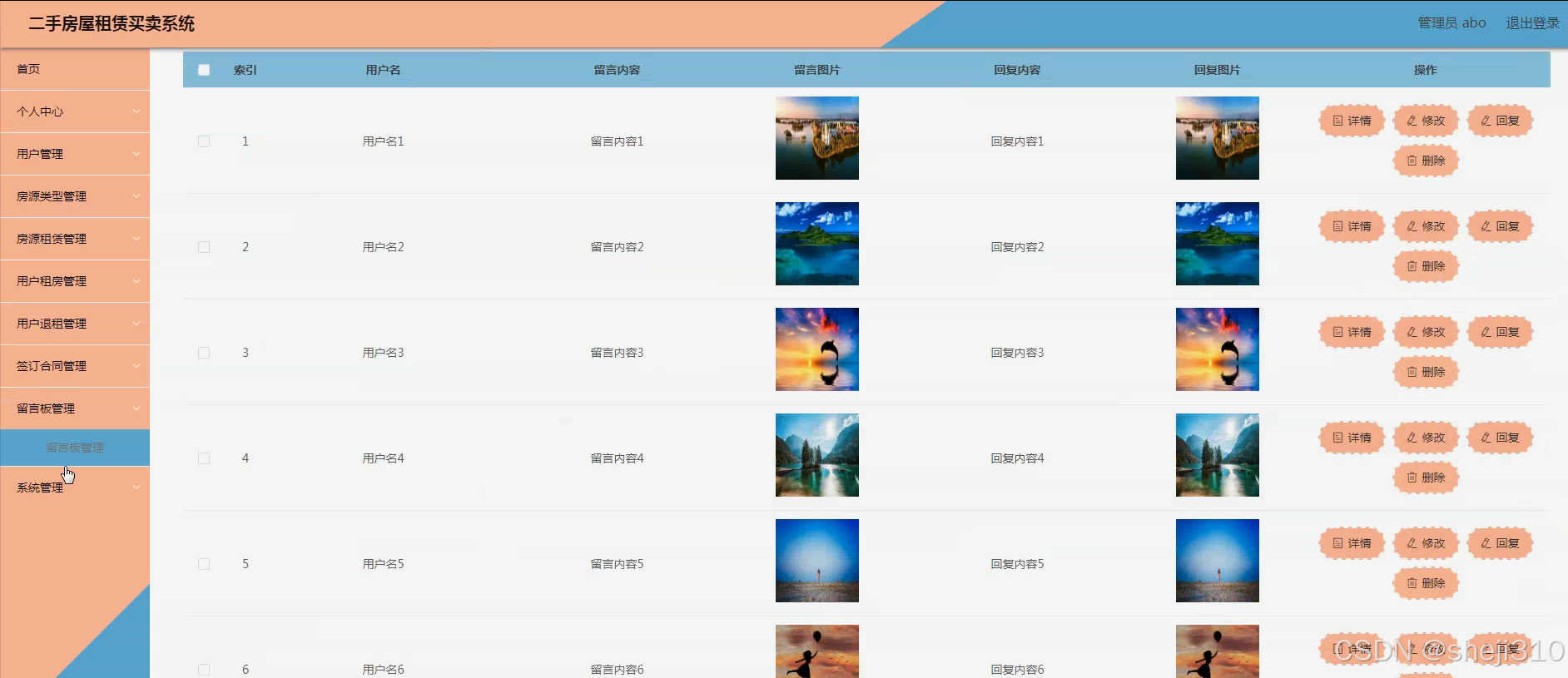
Task: Click the 管理员 abo account label
Action: (1451, 23)
